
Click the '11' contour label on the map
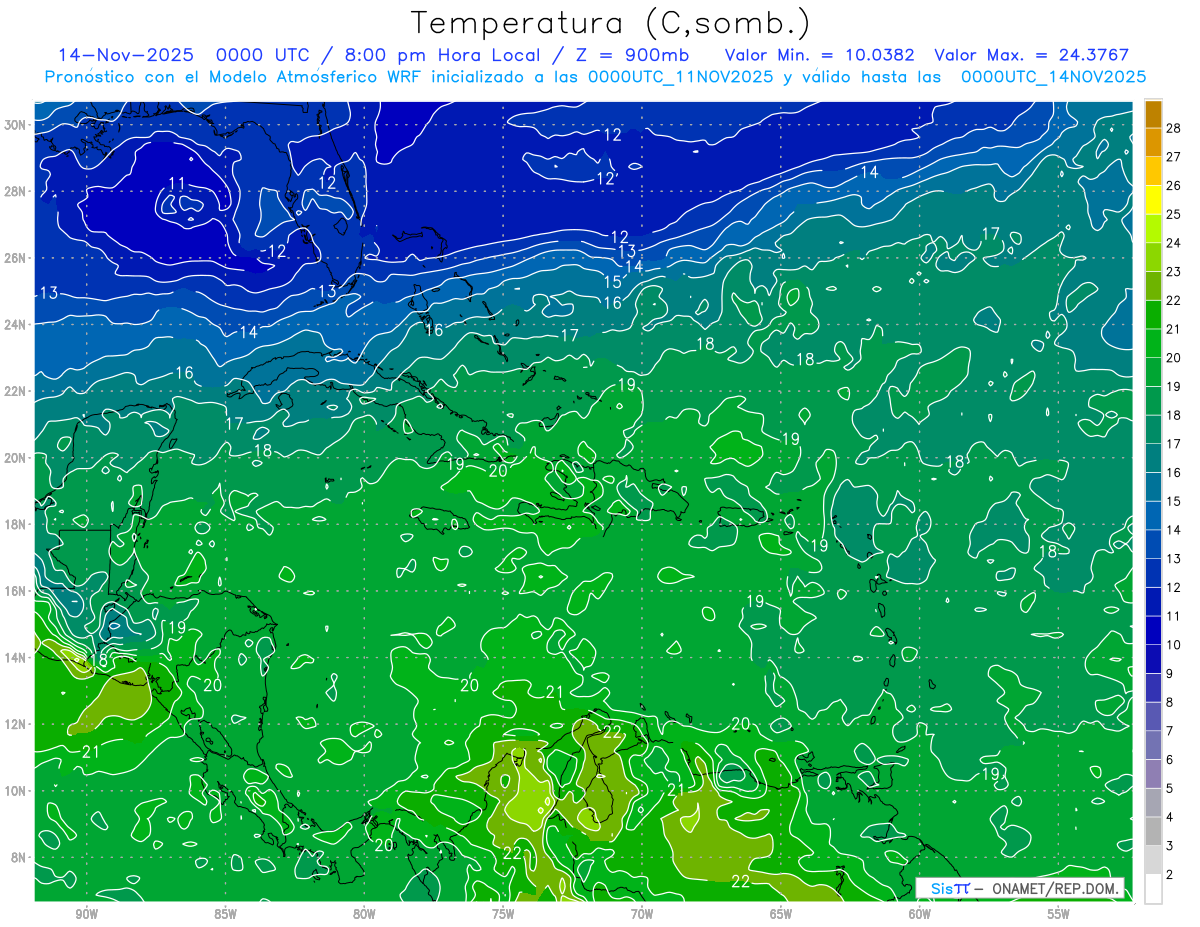click(x=177, y=183)
